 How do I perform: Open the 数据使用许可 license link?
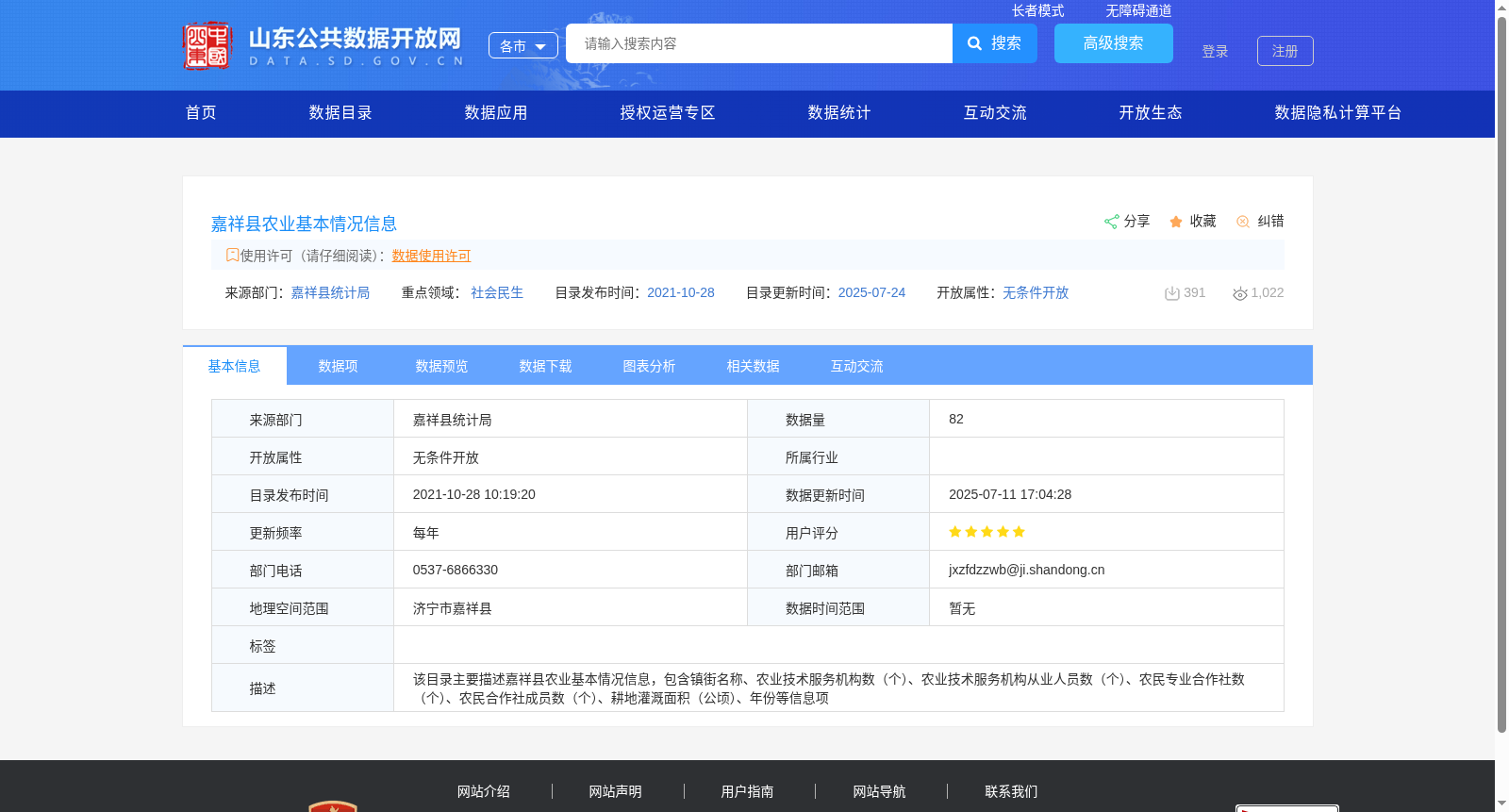[431, 256]
